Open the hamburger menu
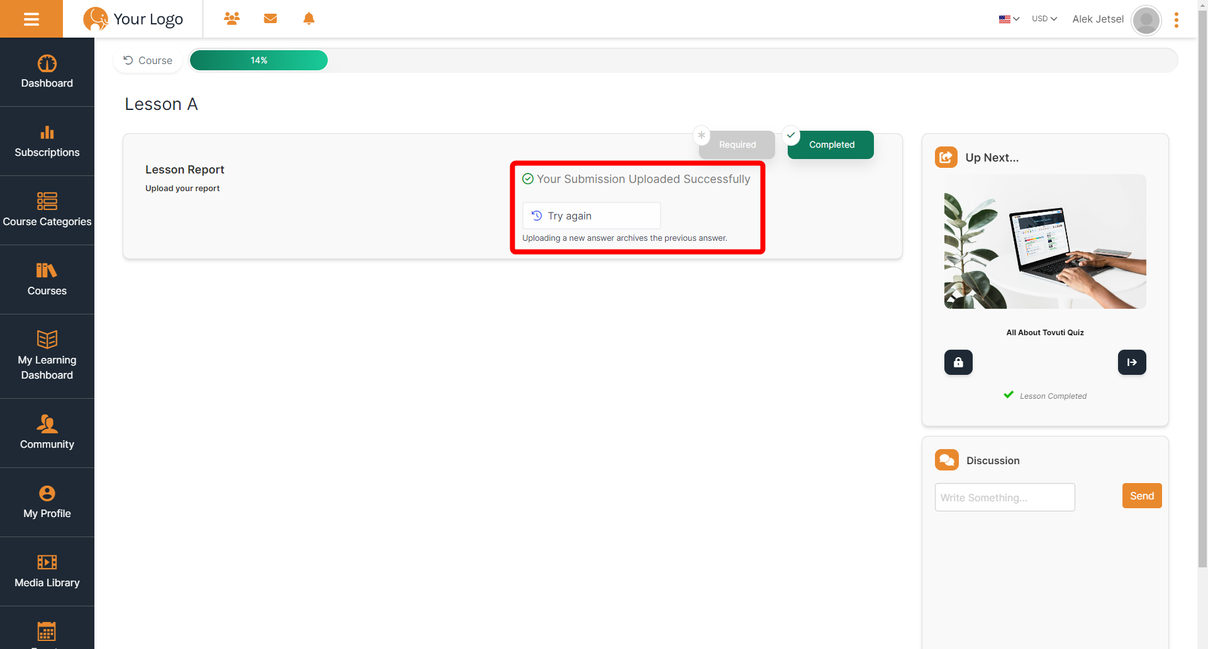Screen dimensions: 1208x649 31,19
